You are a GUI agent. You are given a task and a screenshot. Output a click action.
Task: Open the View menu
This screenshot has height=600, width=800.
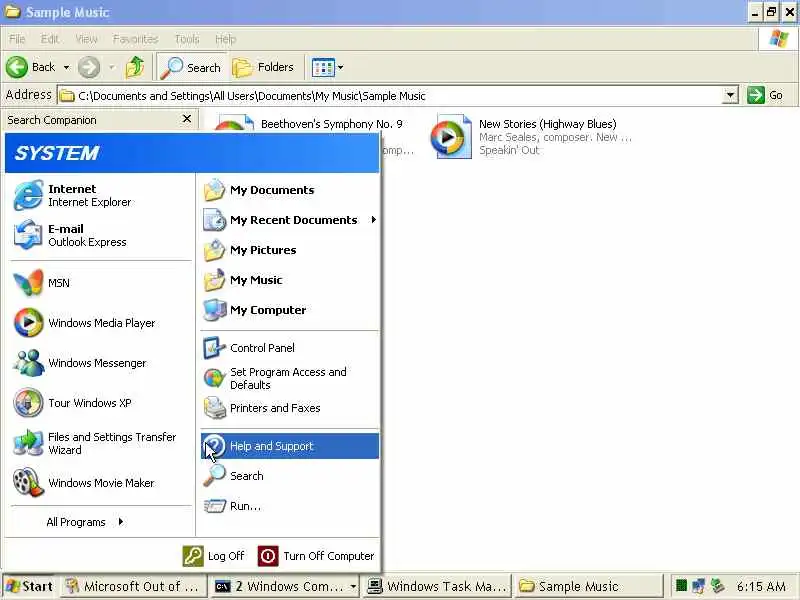[86, 39]
